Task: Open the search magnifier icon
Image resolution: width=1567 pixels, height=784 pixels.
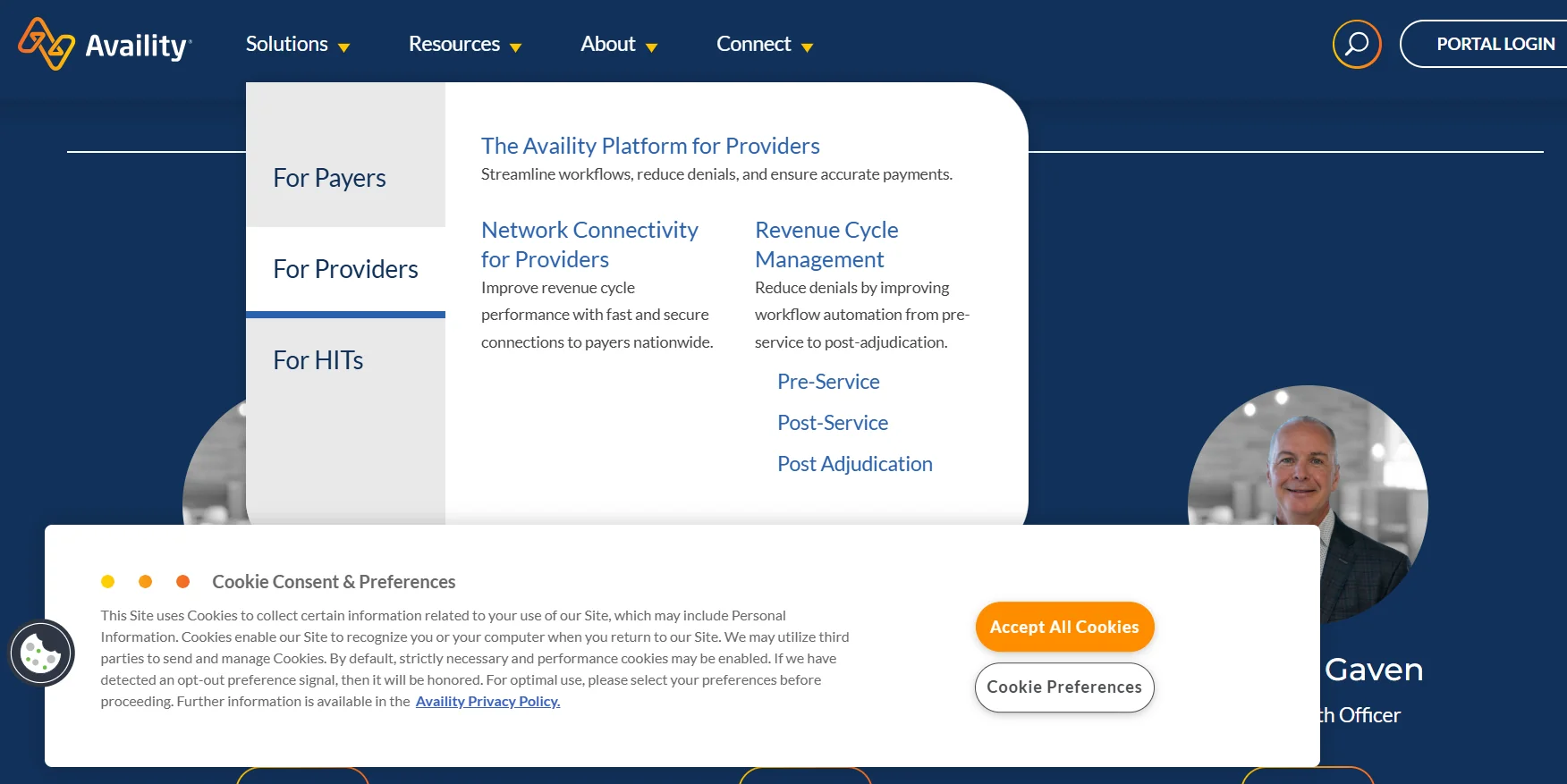Action: (x=1357, y=44)
